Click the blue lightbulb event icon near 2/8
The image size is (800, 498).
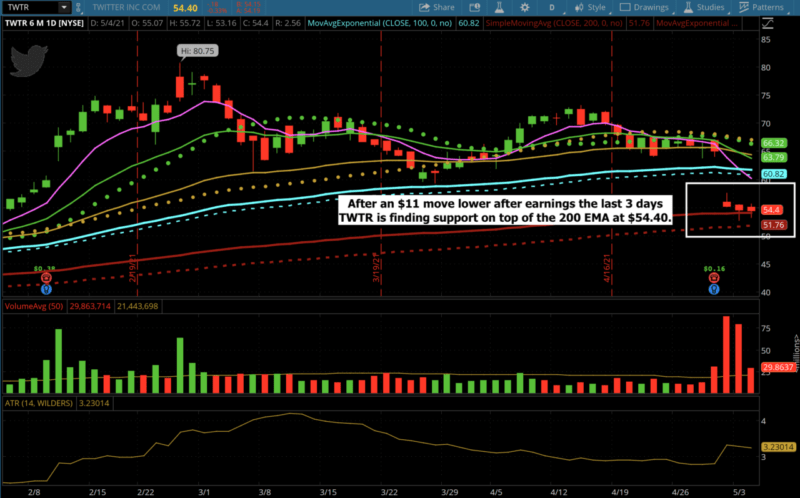tap(46, 289)
